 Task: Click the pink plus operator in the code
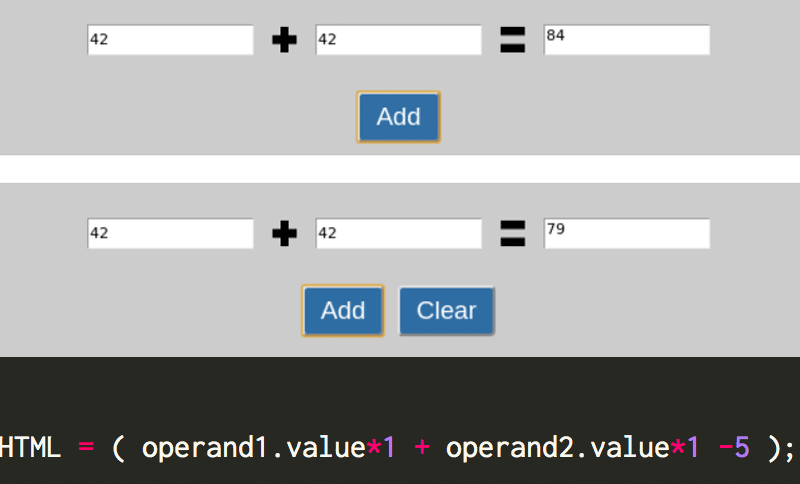pyautogui.click(x=422, y=448)
